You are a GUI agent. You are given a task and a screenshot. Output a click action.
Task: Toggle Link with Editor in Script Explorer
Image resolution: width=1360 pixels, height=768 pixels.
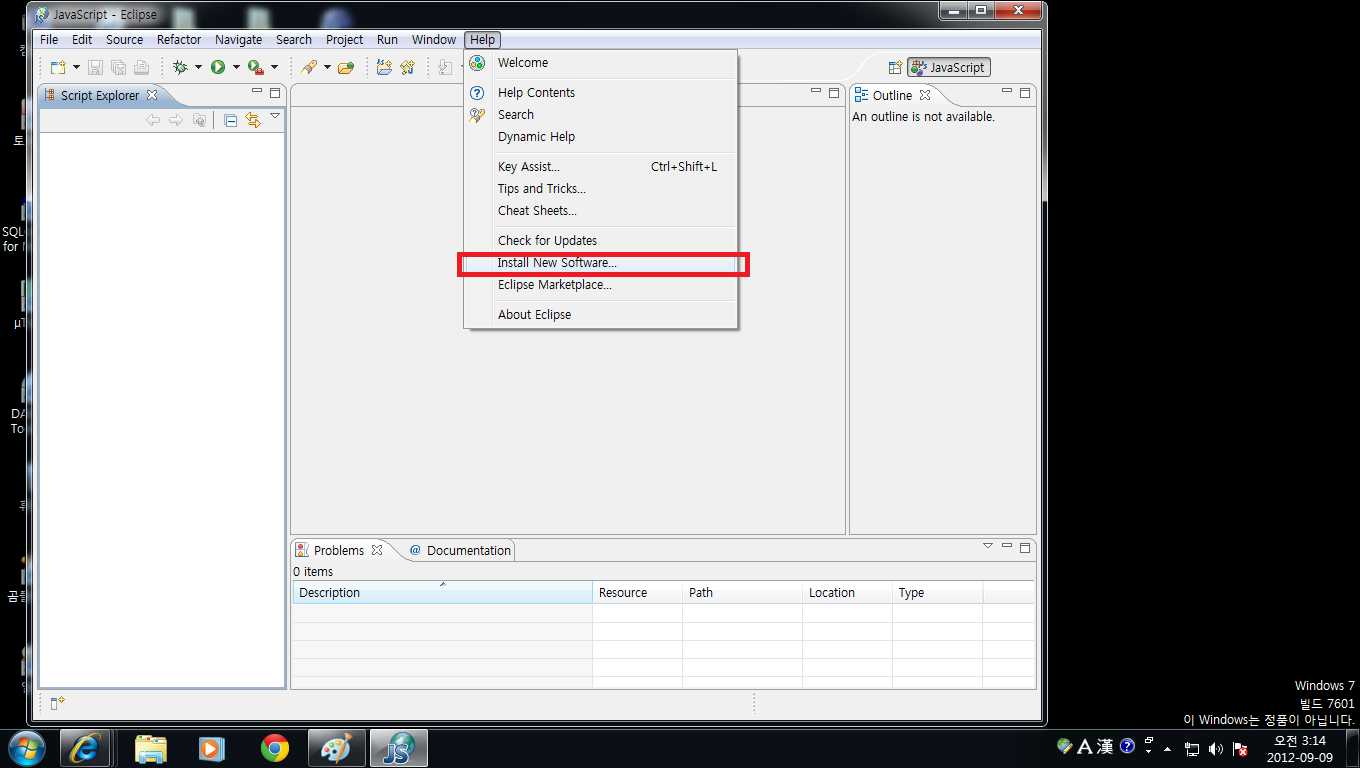[253, 120]
